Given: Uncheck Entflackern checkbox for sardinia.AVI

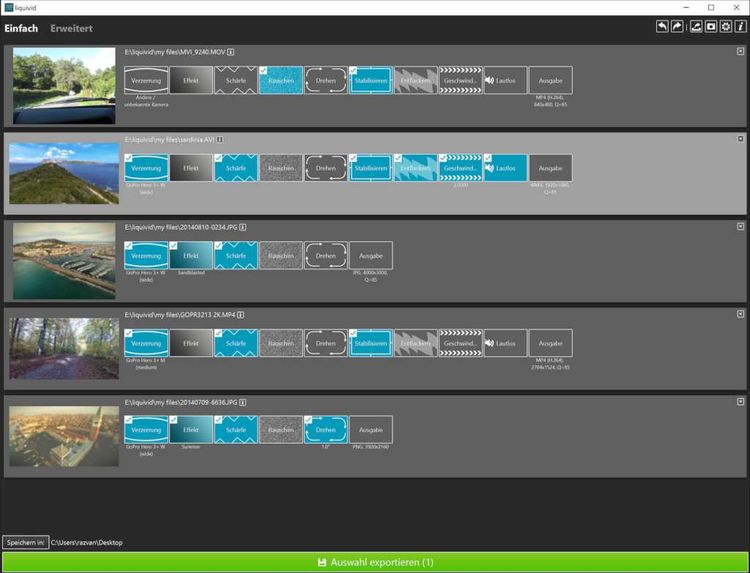Looking at the screenshot, I should [x=398, y=158].
